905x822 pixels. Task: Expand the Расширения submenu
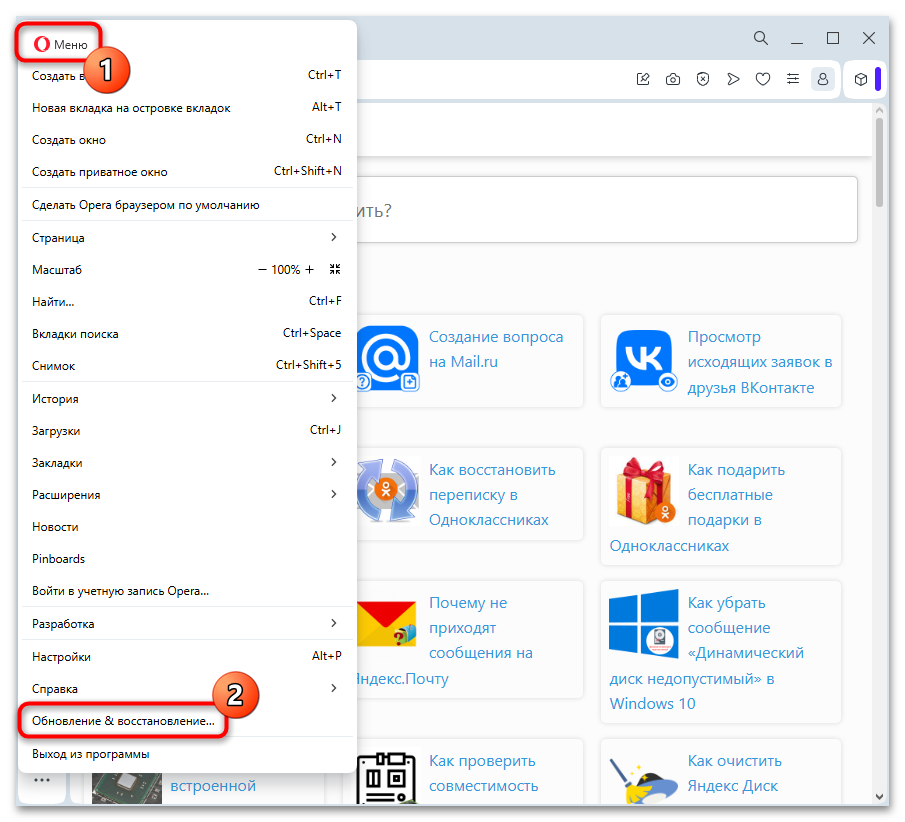pos(187,495)
